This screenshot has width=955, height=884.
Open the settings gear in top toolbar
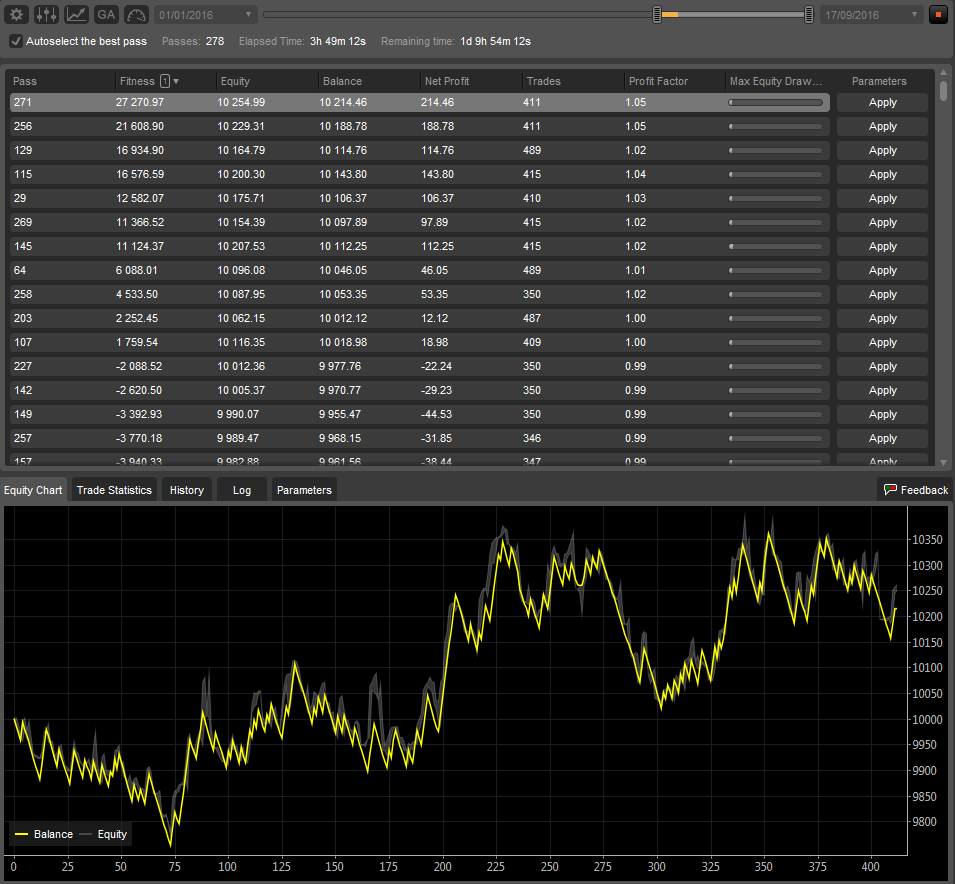[x=17, y=14]
